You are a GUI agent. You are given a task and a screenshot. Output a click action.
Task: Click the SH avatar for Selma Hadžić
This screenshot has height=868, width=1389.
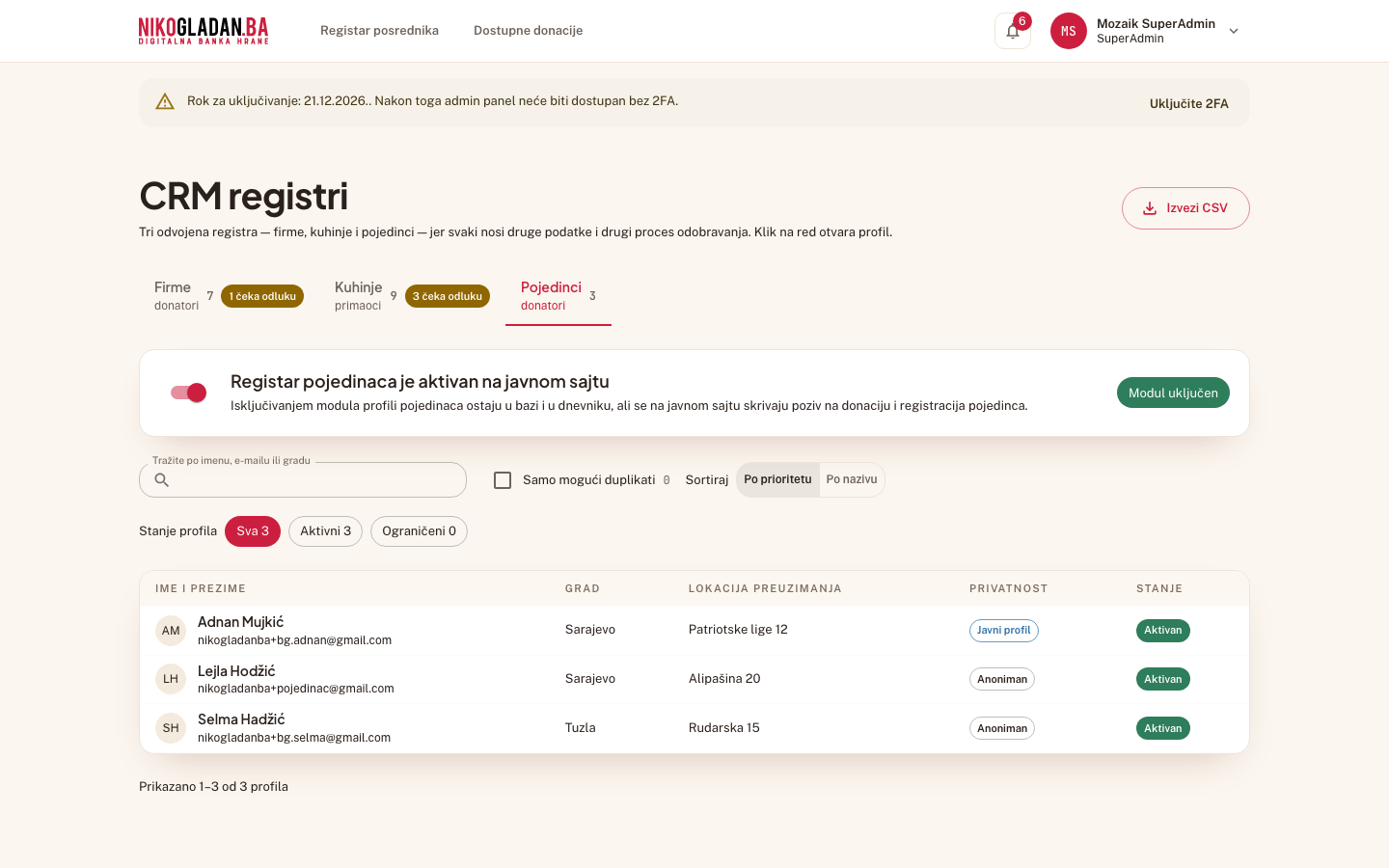click(171, 728)
